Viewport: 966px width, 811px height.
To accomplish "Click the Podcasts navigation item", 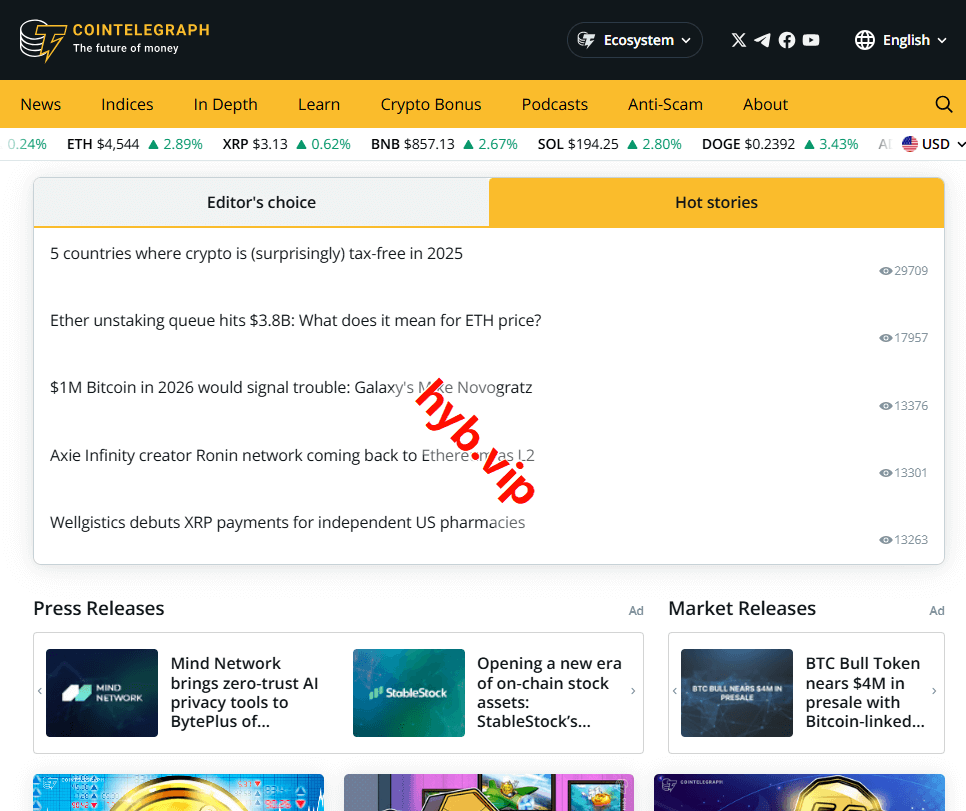I will (x=554, y=104).
